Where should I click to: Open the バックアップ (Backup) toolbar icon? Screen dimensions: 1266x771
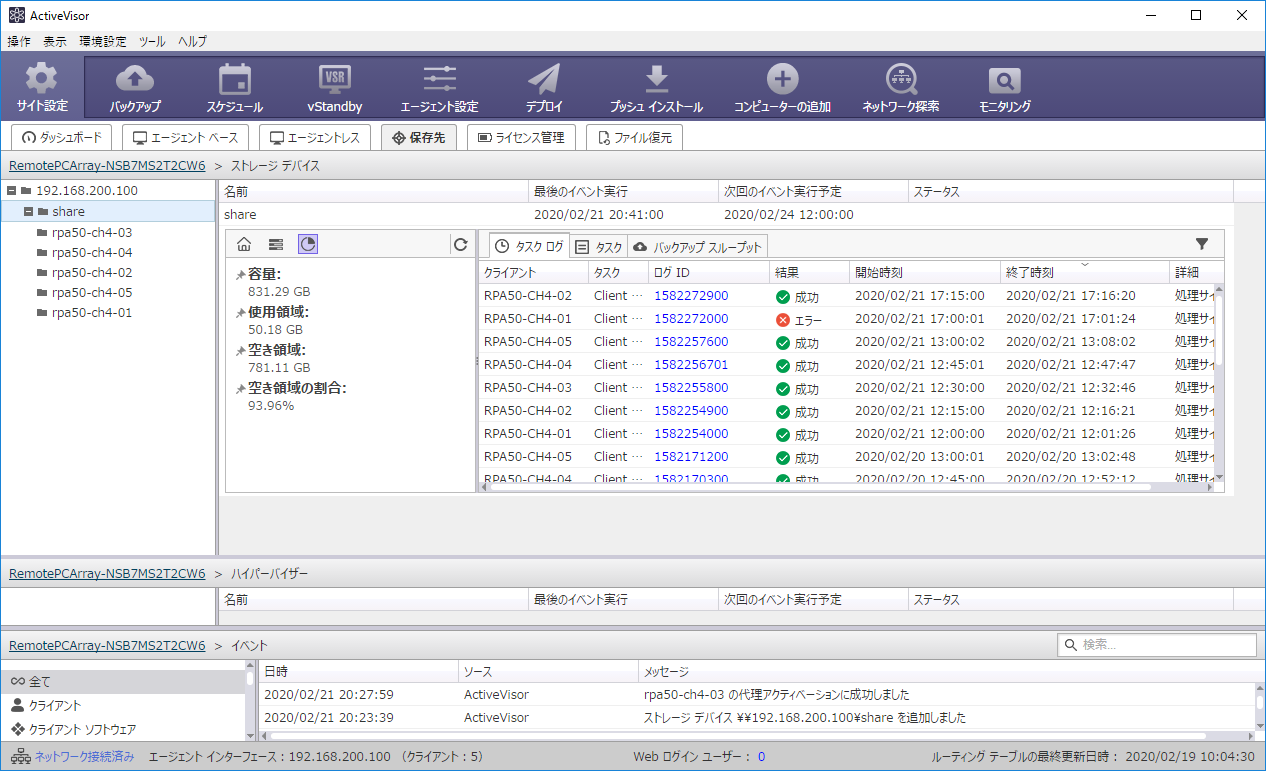135,79
